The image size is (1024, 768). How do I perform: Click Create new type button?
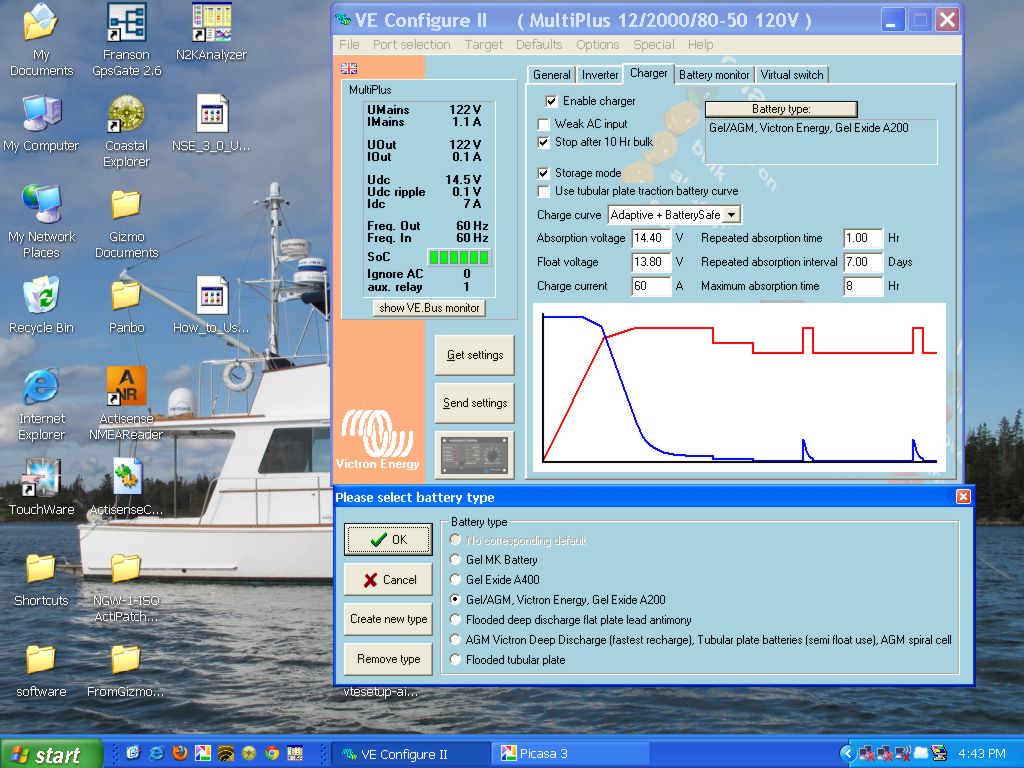pos(388,619)
